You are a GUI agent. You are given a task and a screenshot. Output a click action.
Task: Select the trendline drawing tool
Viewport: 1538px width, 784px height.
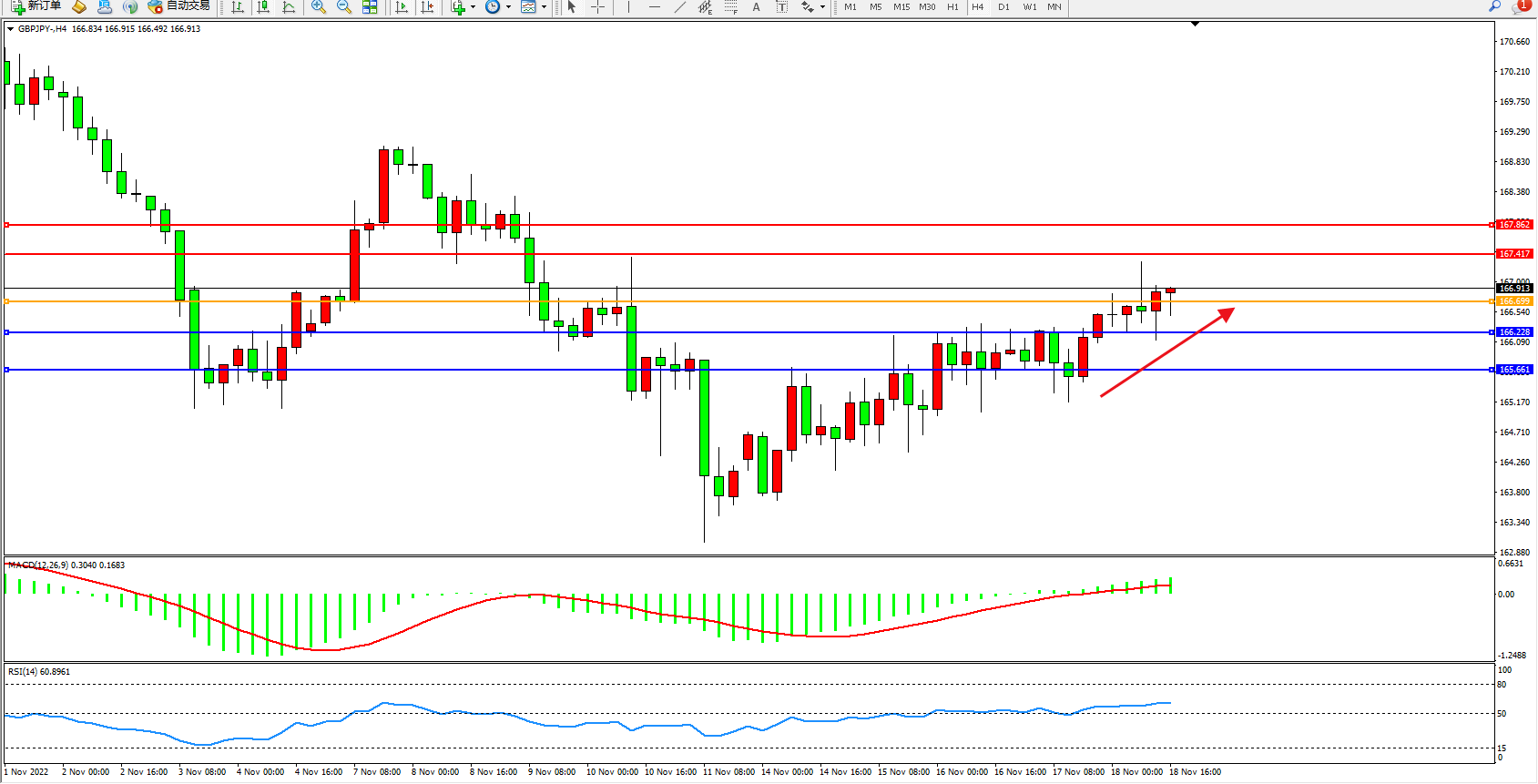pyautogui.click(x=679, y=7)
